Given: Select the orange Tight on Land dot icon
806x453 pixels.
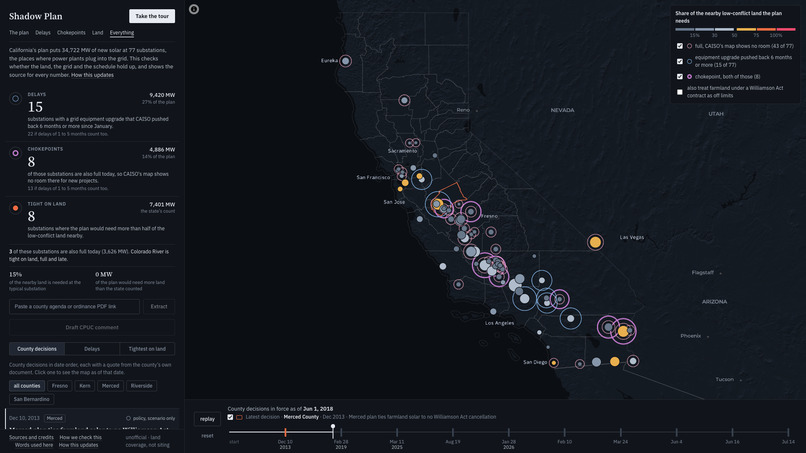Looking at the screenshot, I should pyautogui.click(x=15, y=208).
